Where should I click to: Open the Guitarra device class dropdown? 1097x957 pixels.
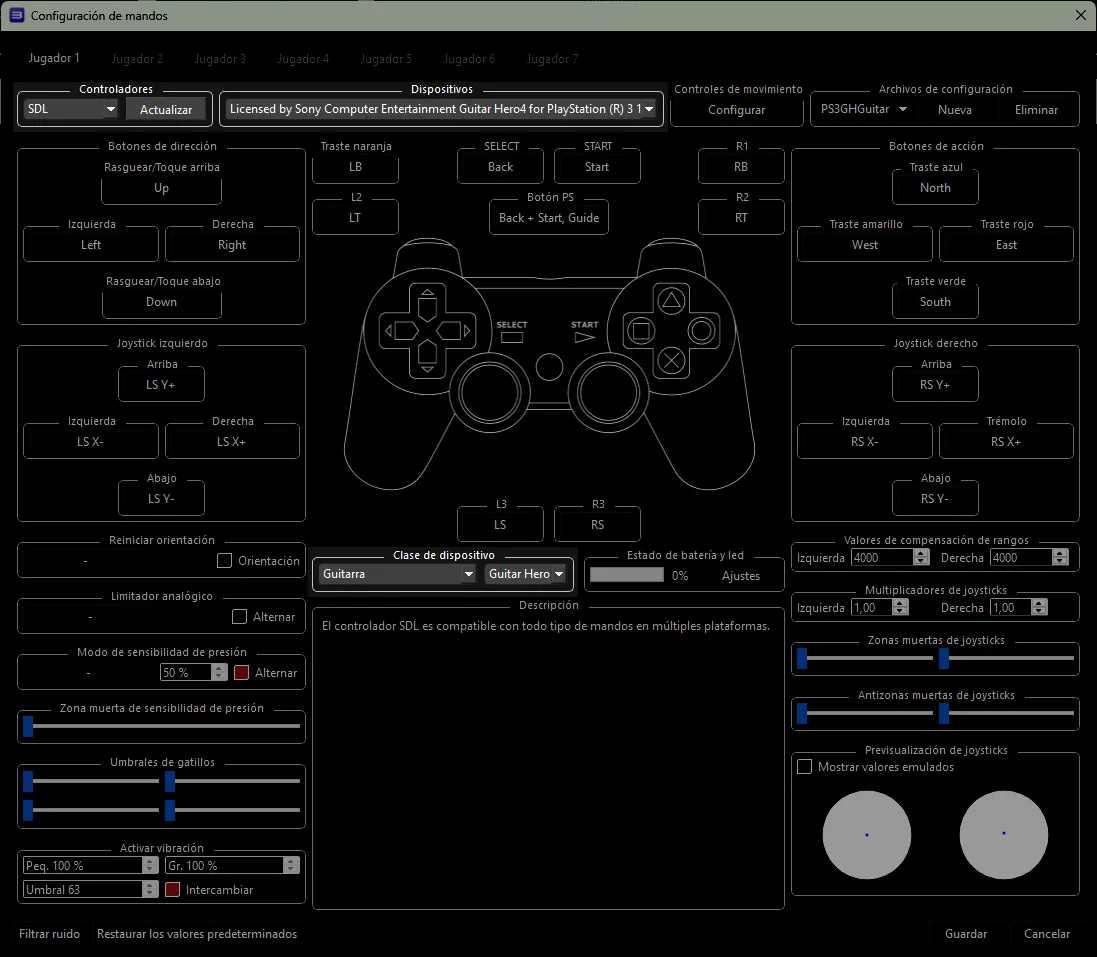tap(397, 574)
